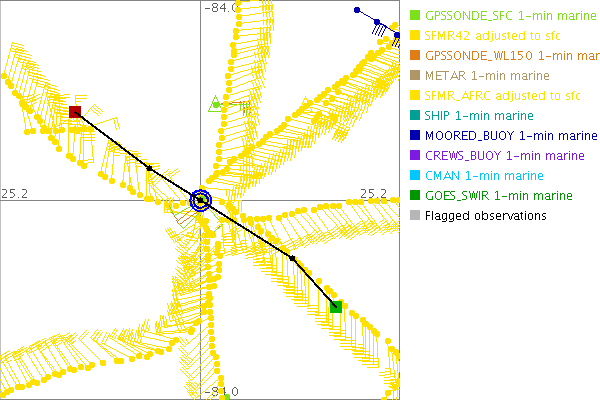The width and height of the screenshot is (600, 400).
Task: Select the blue concentric circle storm center
Action: (x=202, y=201)
